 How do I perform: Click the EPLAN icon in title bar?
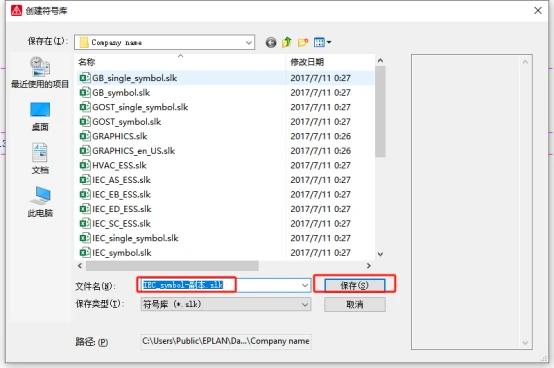click(x=16, y=11)
